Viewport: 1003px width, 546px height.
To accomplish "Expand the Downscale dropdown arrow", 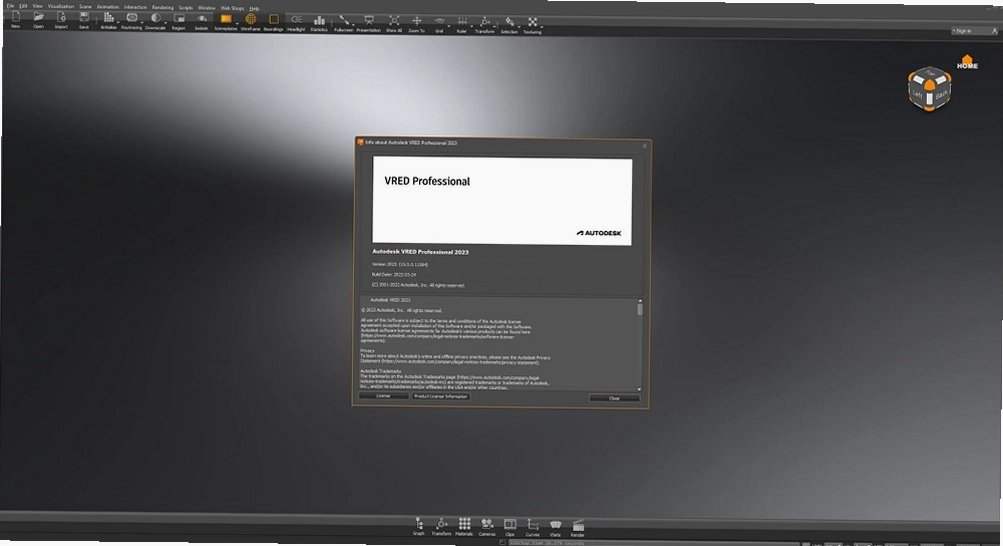I will pos(166,24).
